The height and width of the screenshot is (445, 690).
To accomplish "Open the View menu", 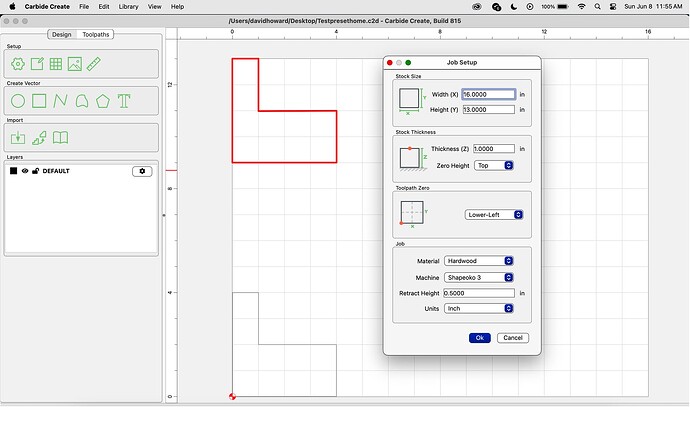I will coord(154,7).
